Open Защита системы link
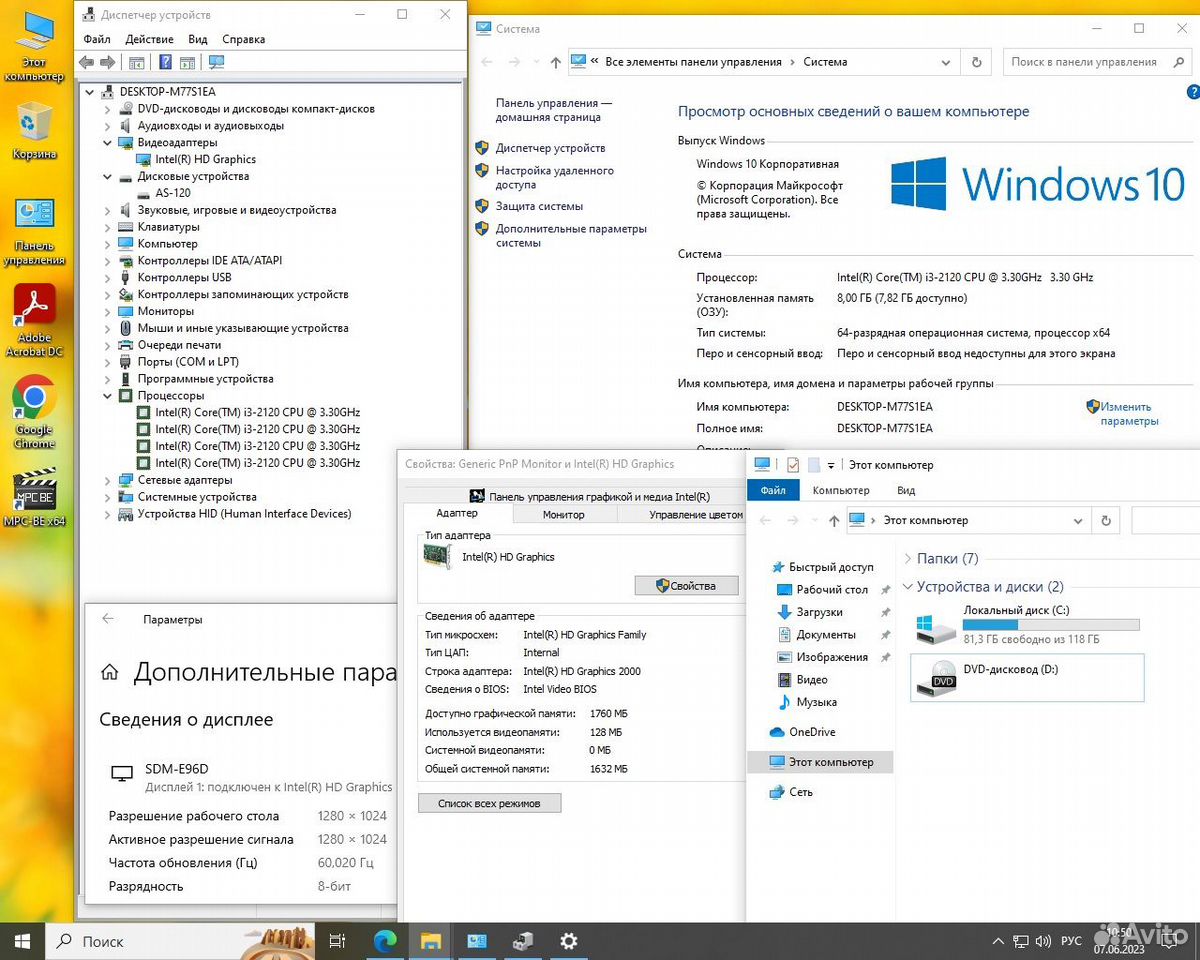The image size is (1200, 960). coord(539,206)
